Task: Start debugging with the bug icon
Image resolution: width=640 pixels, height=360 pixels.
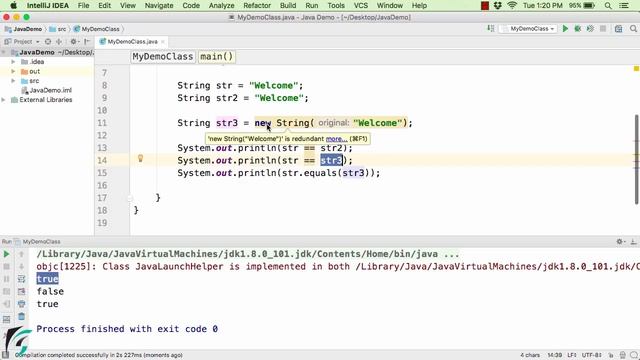Action: (x=578, y=29)
